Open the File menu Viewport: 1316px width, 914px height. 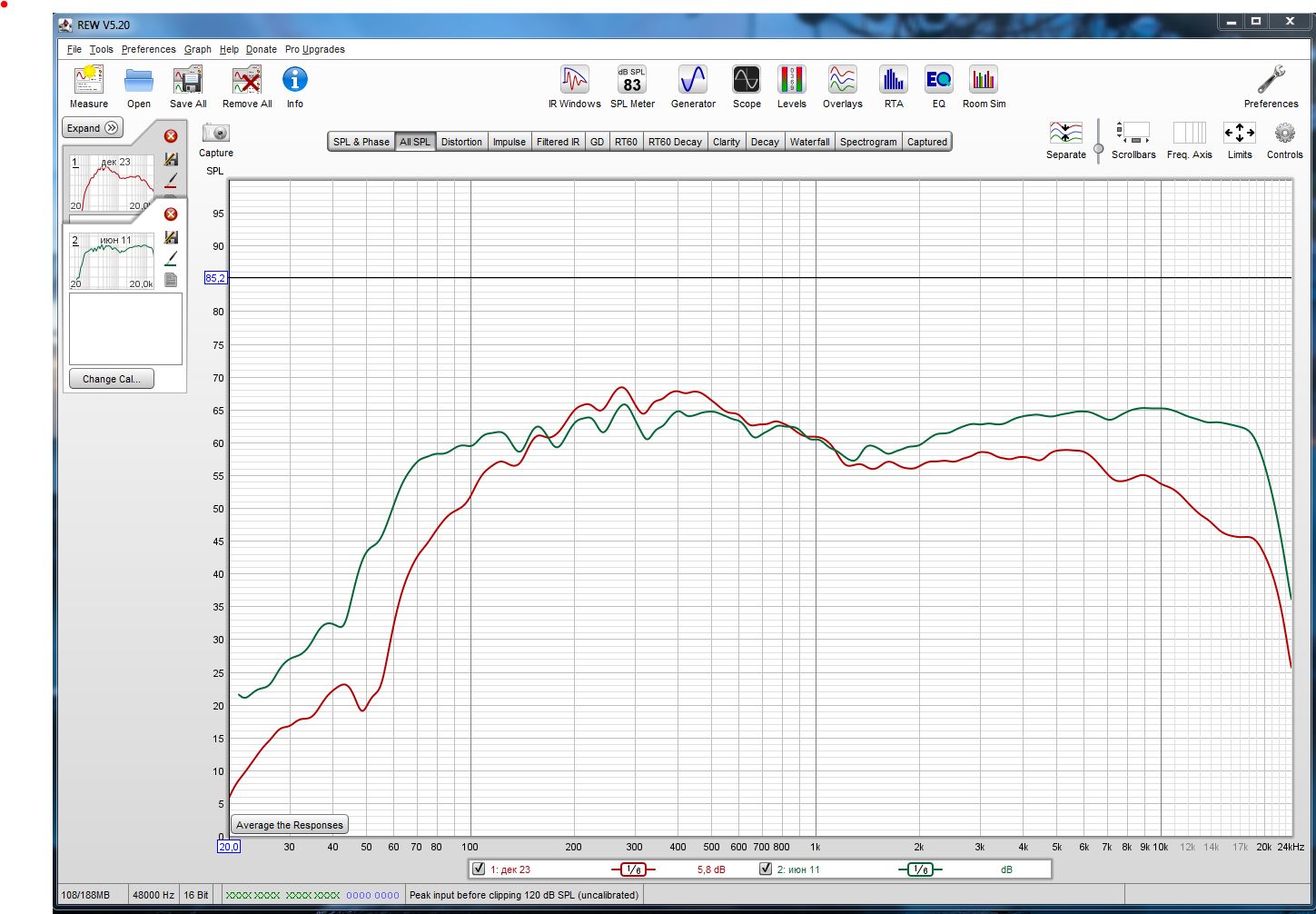coord(74,49)
